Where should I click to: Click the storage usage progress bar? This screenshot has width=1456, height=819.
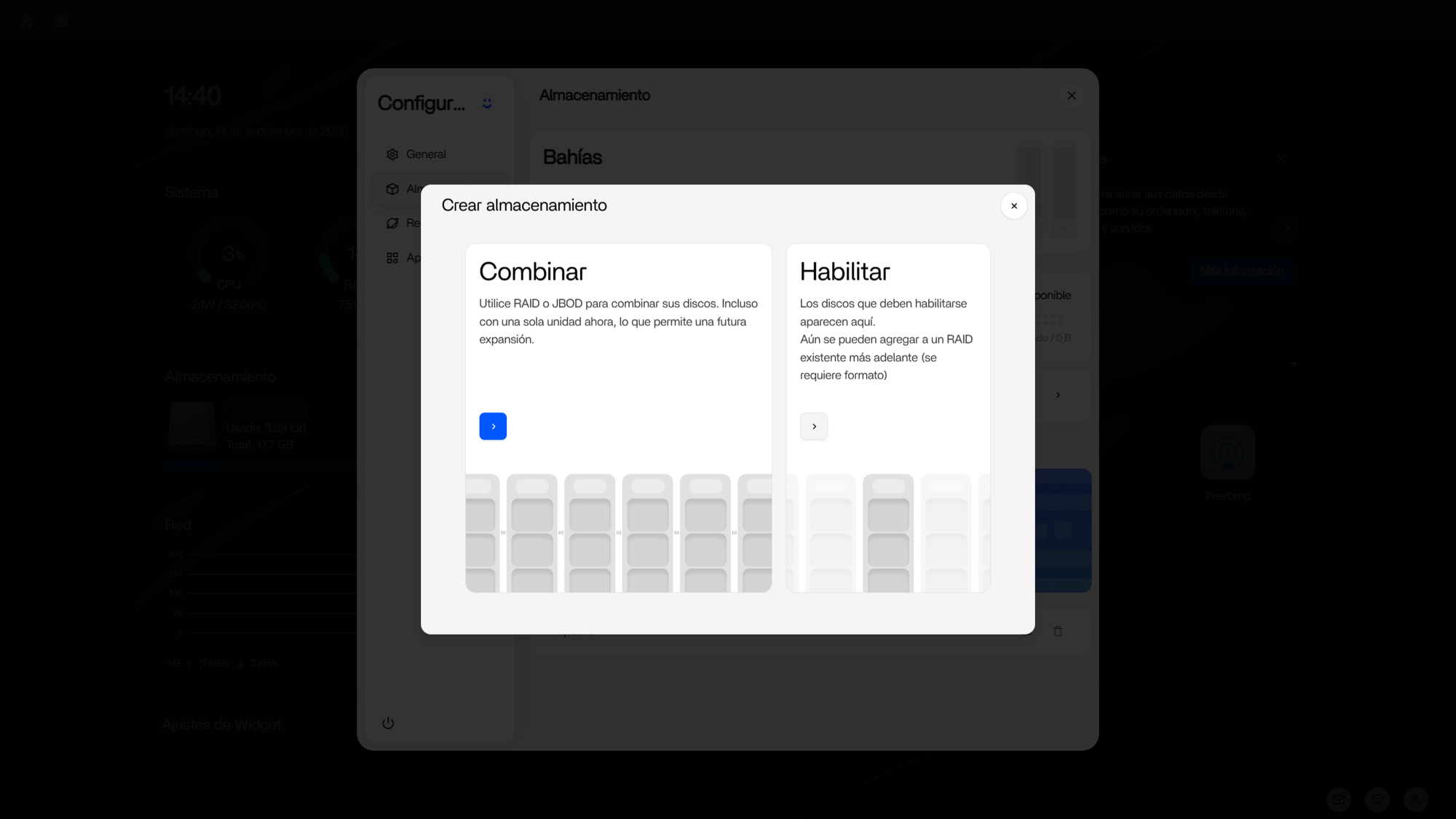coord(259,467)
